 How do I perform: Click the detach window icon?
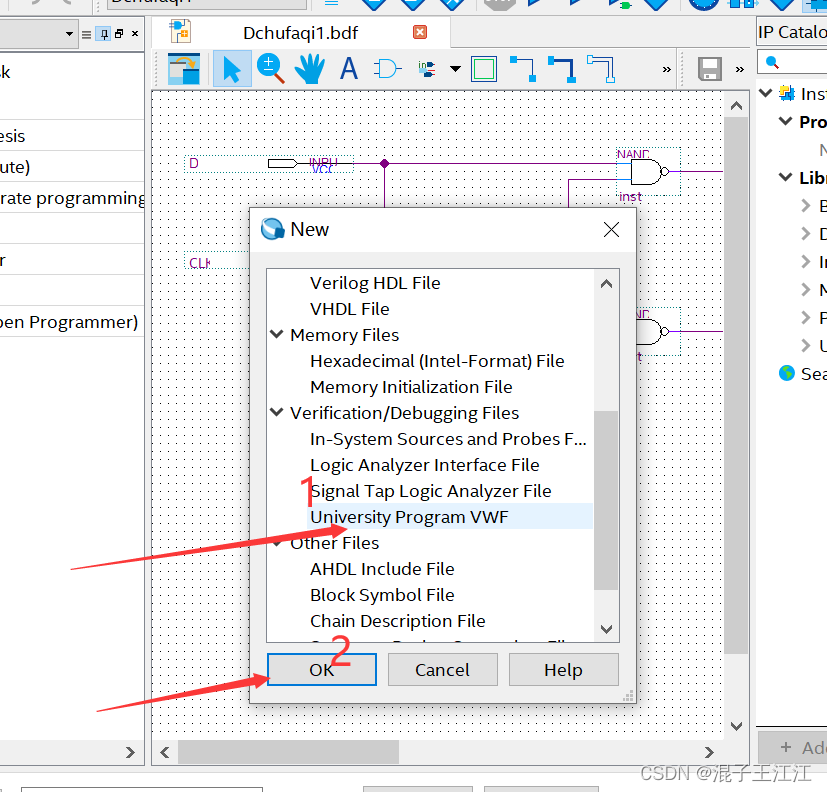[x=184, y=69]
